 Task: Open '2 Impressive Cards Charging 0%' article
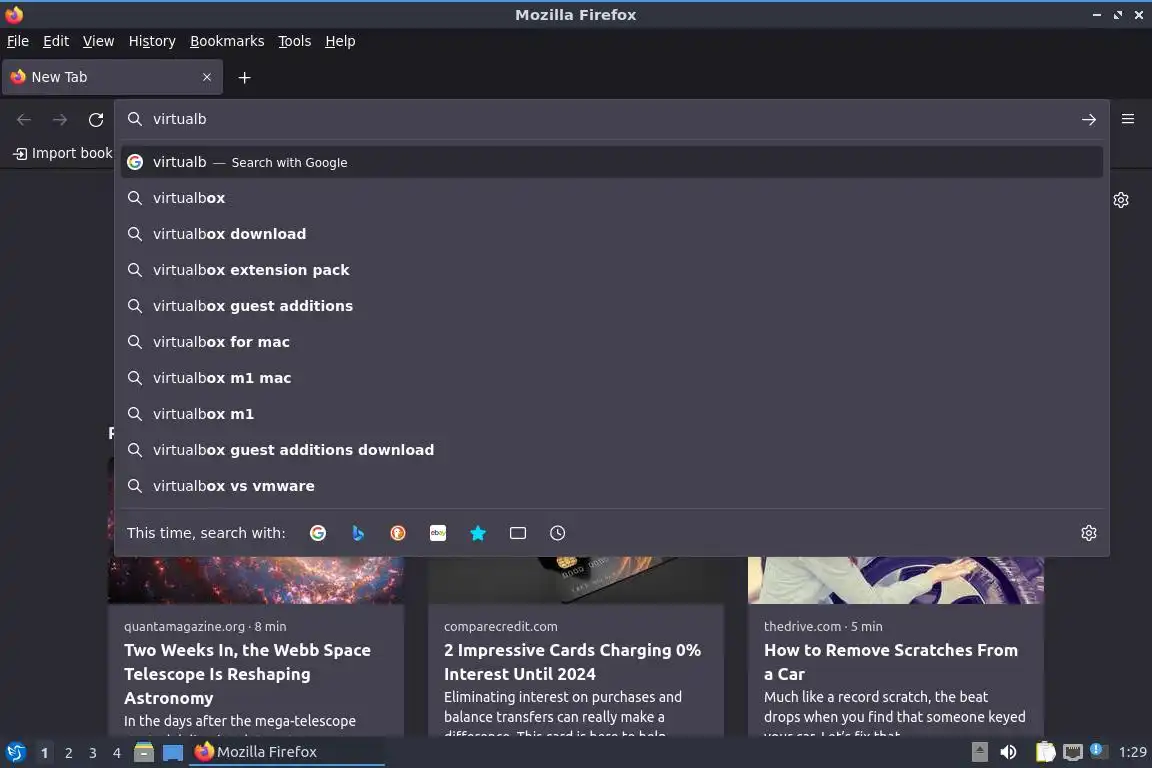(x=572, y=661)
